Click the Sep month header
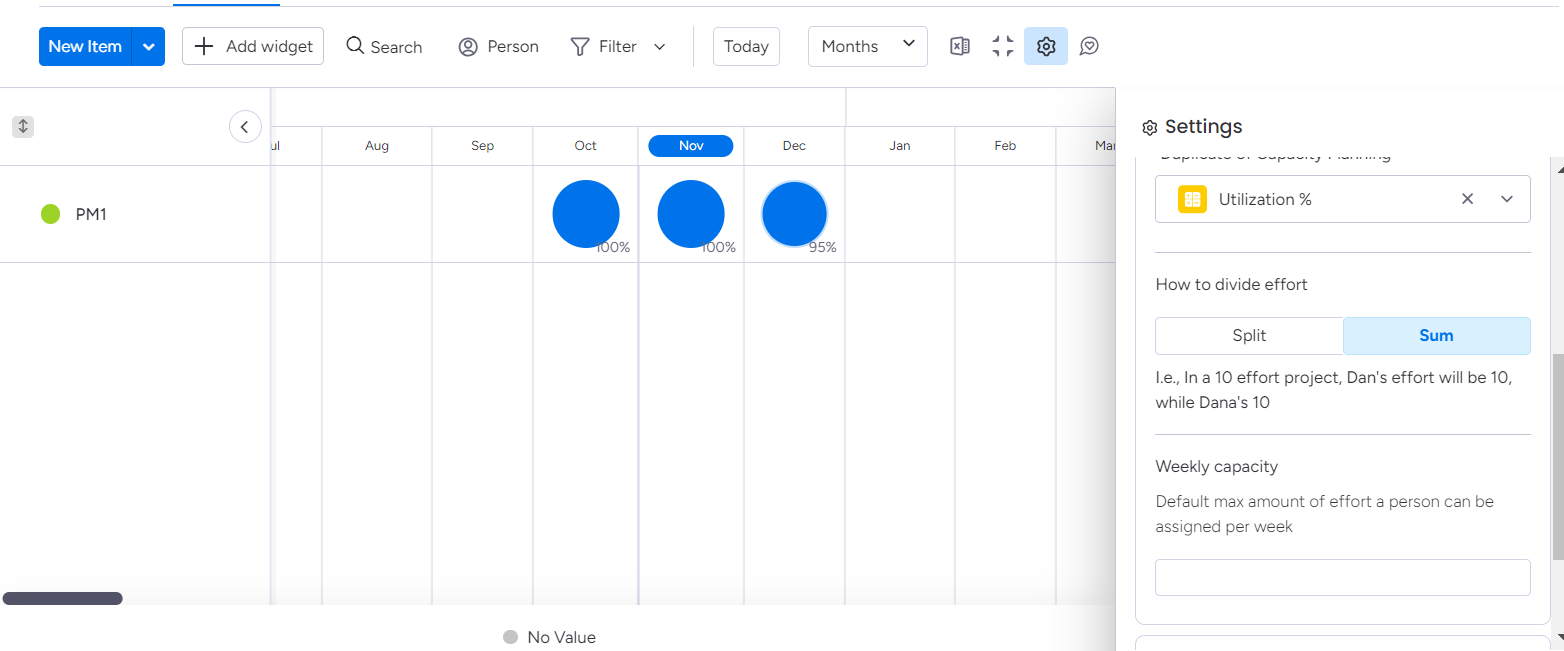 coord(482,146)
